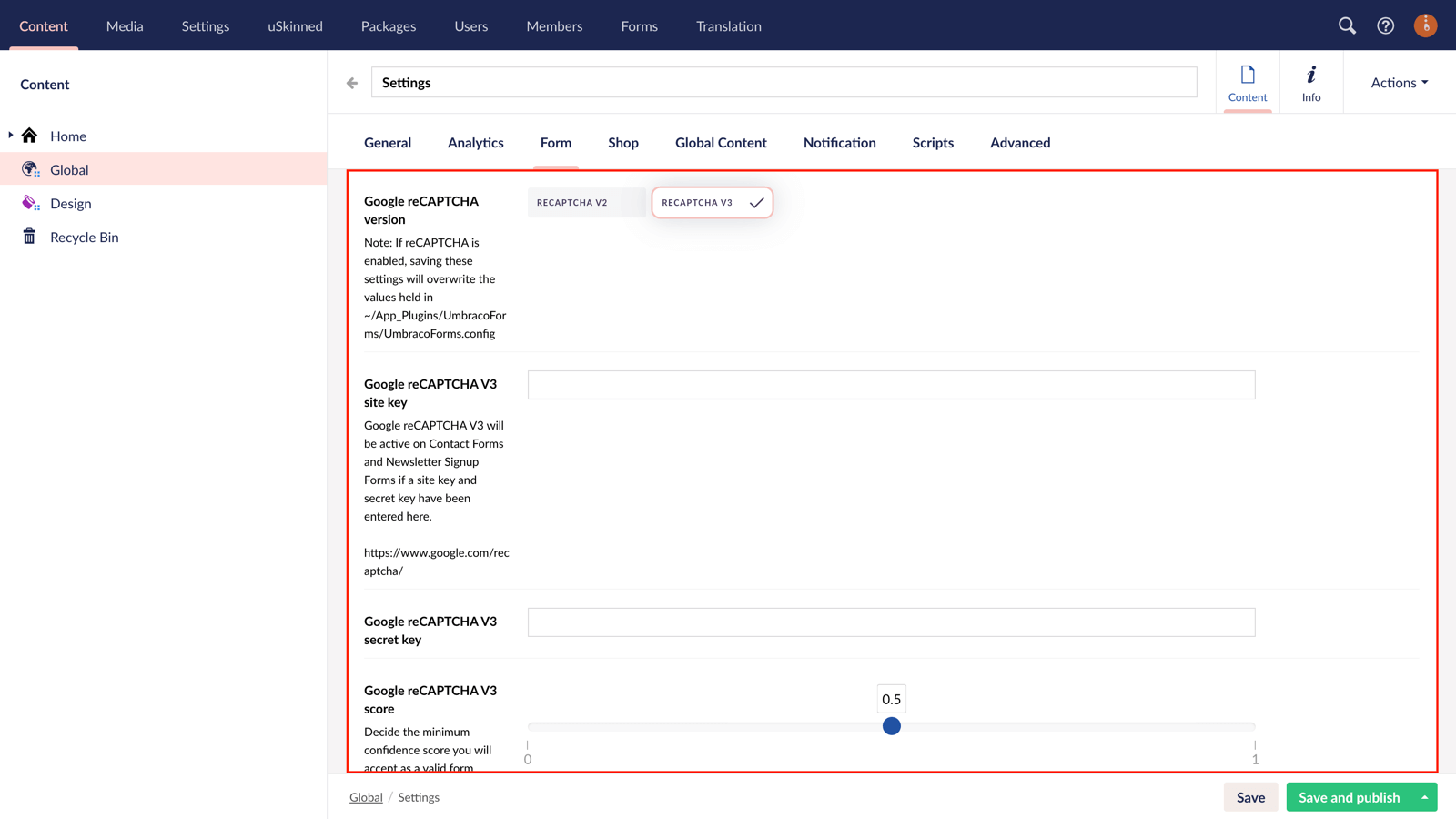This screenshot has height=819, width=1456.
Task: Click the Save button
Action: 1250,796
